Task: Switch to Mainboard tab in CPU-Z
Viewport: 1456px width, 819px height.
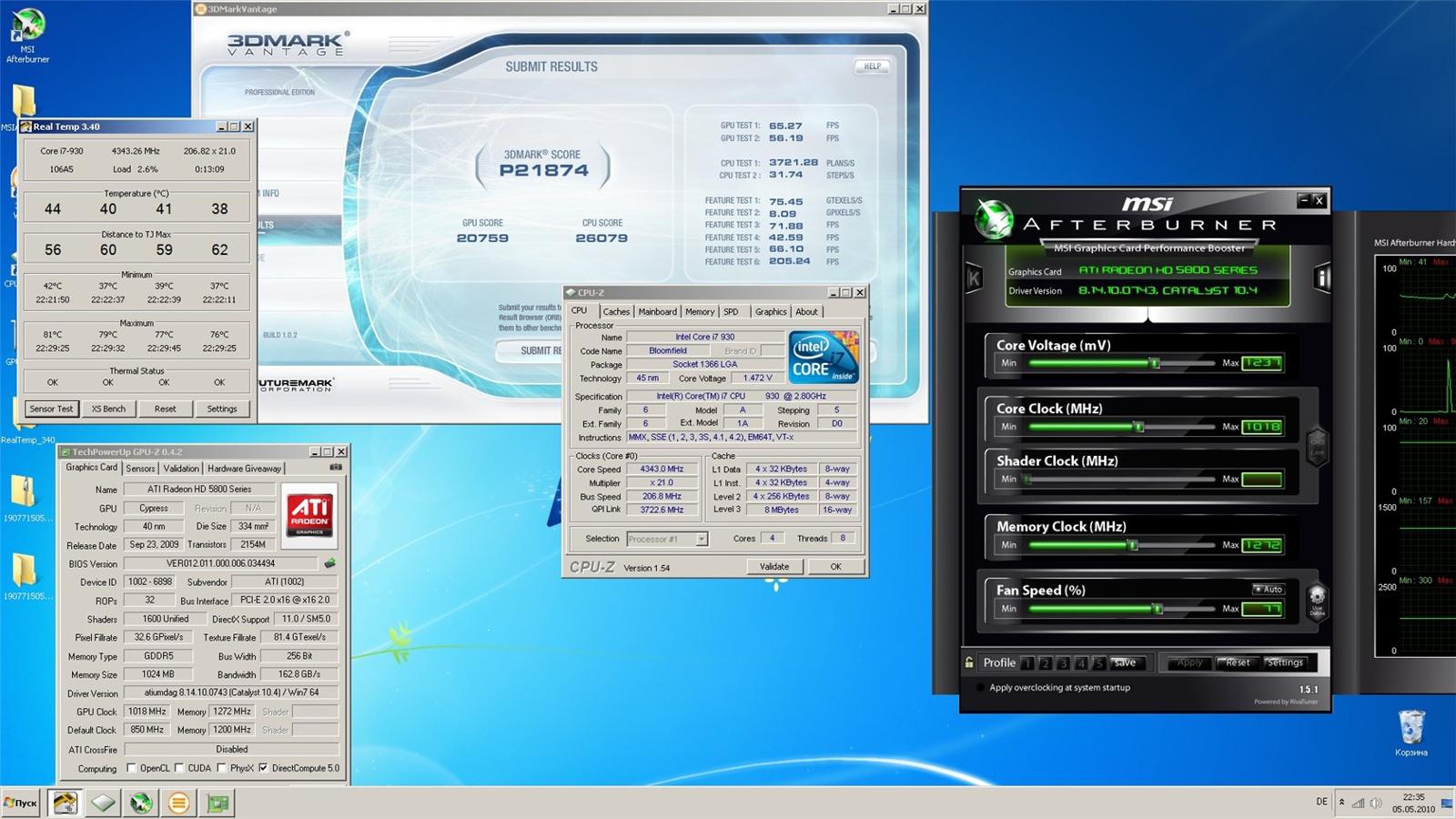Action: coord(657,311)
